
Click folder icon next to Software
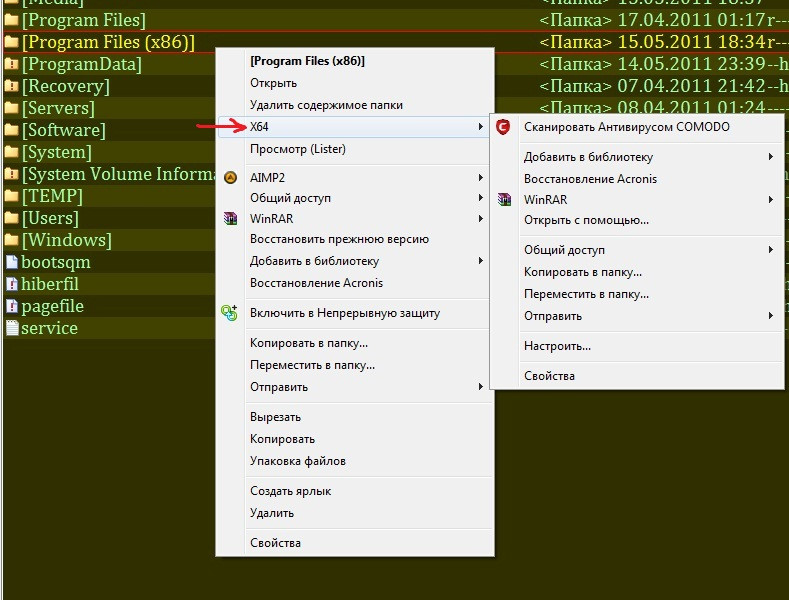11,130
